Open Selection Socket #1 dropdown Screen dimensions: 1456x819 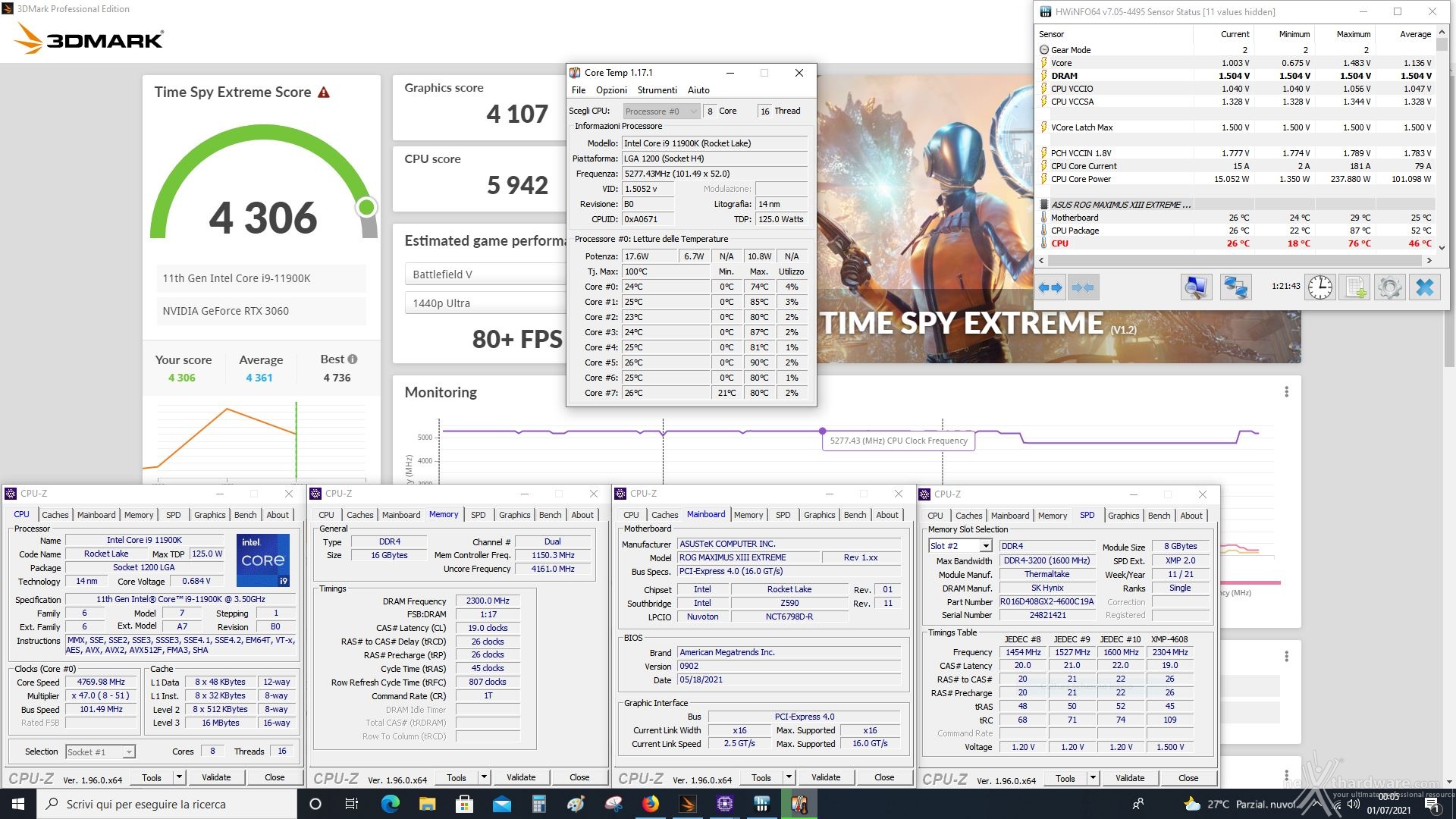tap(100, 752)
